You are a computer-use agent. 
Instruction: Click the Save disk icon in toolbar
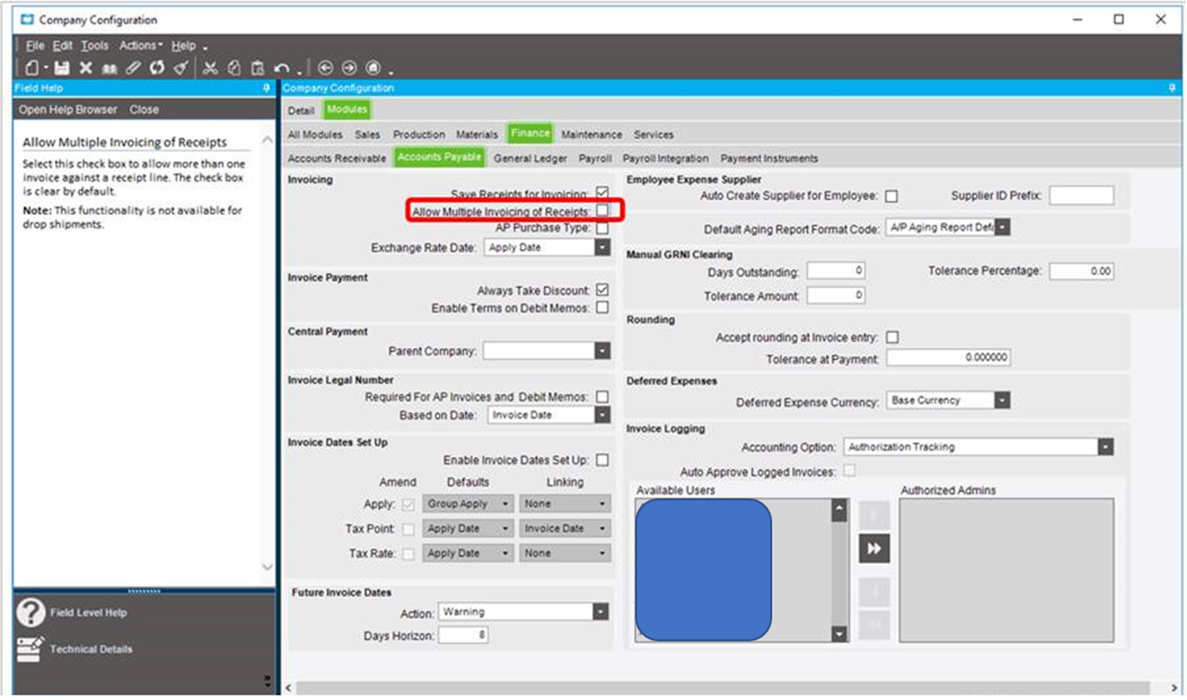click(x=61, y=68)
